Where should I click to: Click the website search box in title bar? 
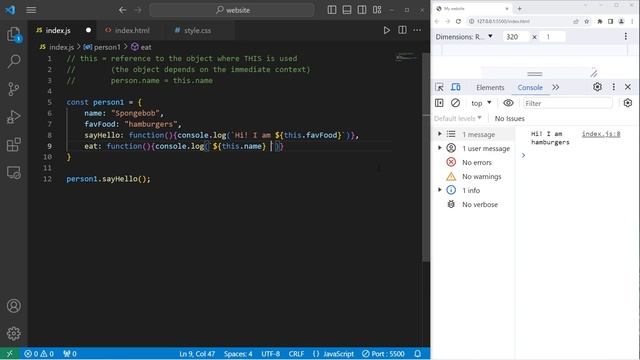coord(232,10)
